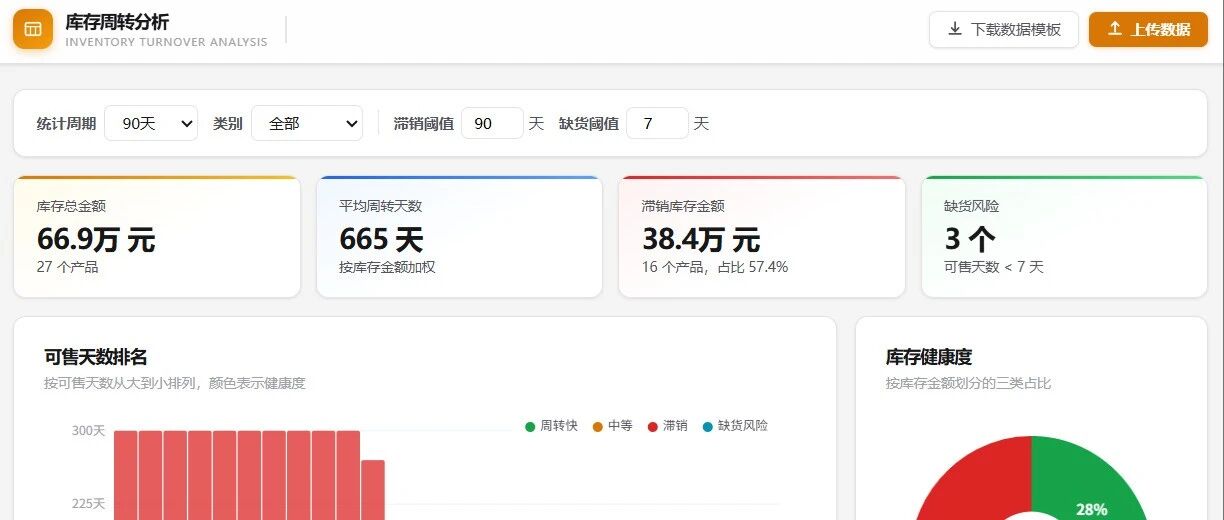Download the data template (下载数据模板)
This screenshot has height=520, width=1224.
[1005, 29]
